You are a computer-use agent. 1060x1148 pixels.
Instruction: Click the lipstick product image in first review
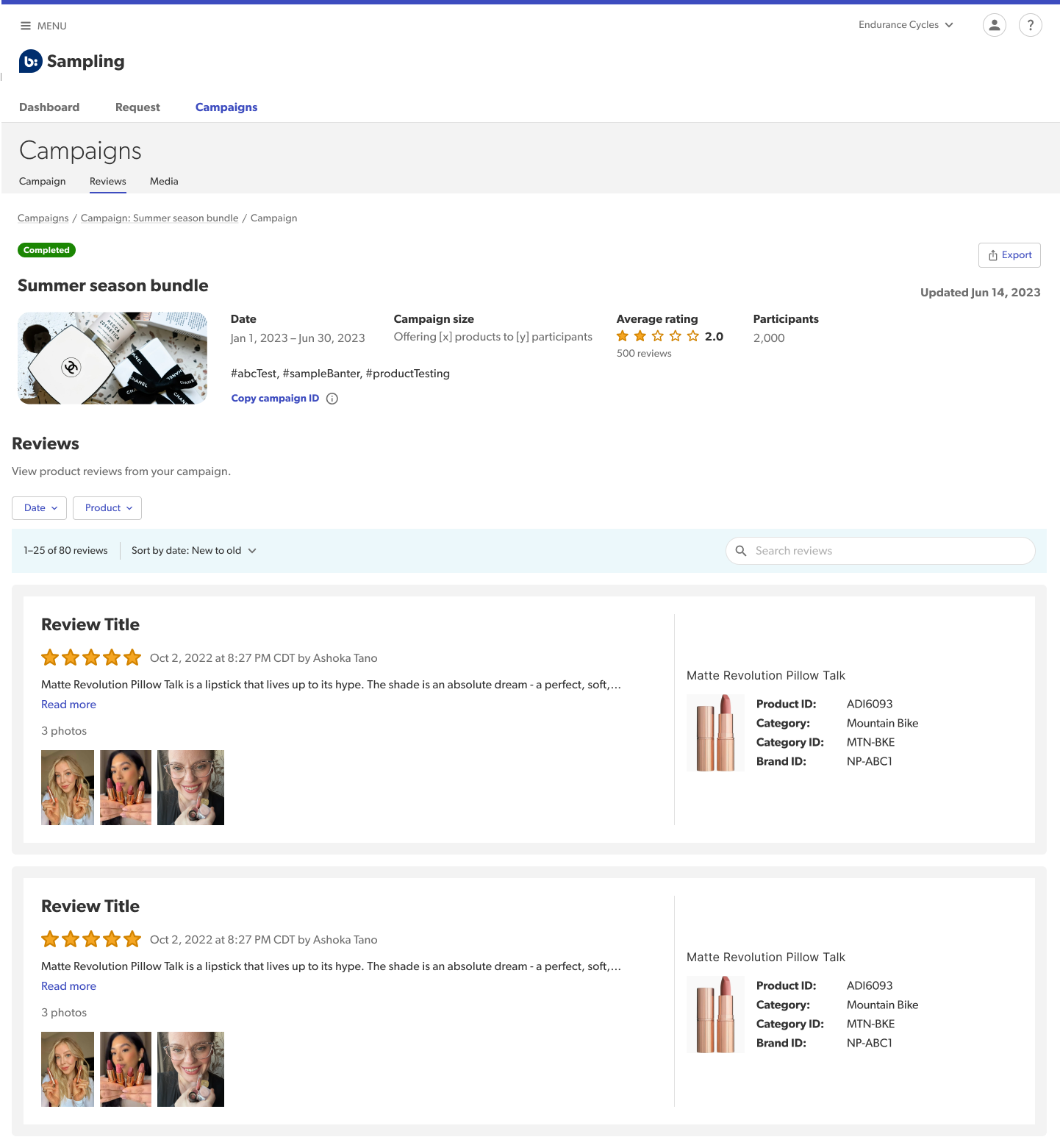click(715, 733)
